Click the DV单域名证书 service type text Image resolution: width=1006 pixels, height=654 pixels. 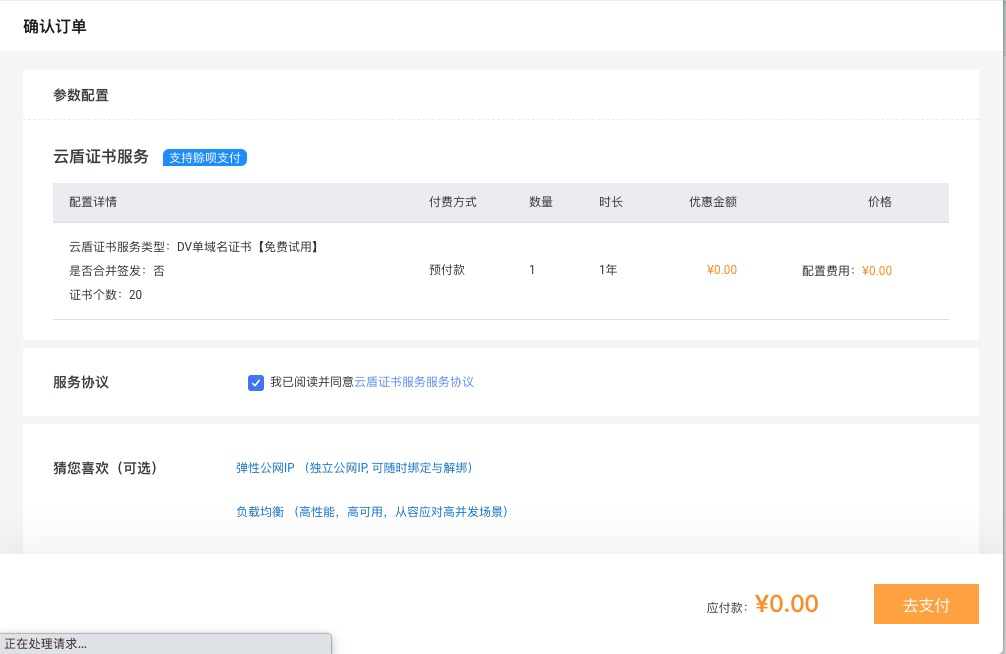pyautogui.click(x=247, y=246)
